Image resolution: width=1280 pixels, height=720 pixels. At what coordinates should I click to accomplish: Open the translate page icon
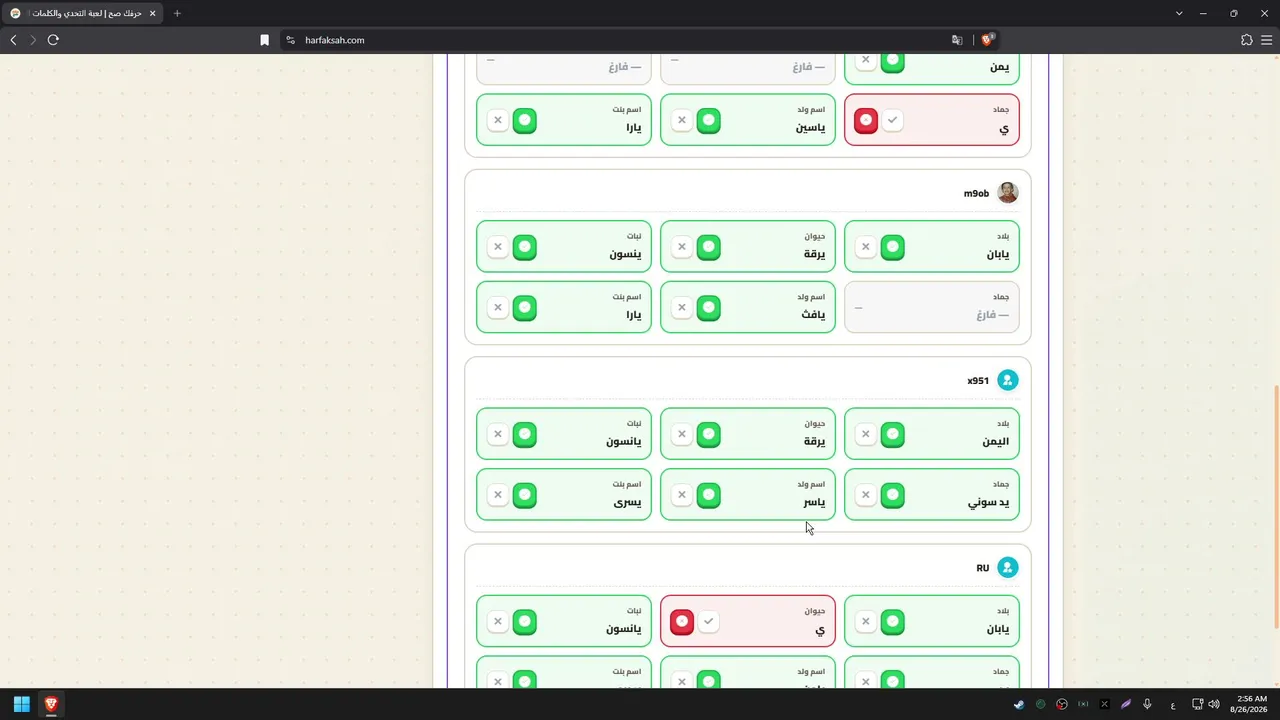pyautogui.click(x=957, y=40)
